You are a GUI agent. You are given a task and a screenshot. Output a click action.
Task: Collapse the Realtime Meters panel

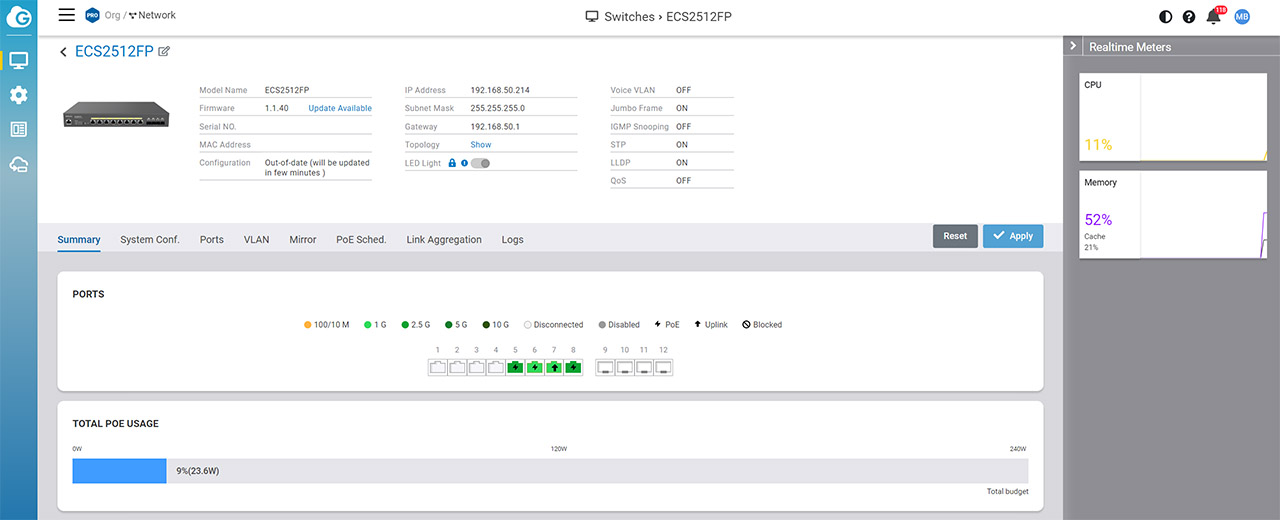pos(1073,46)
